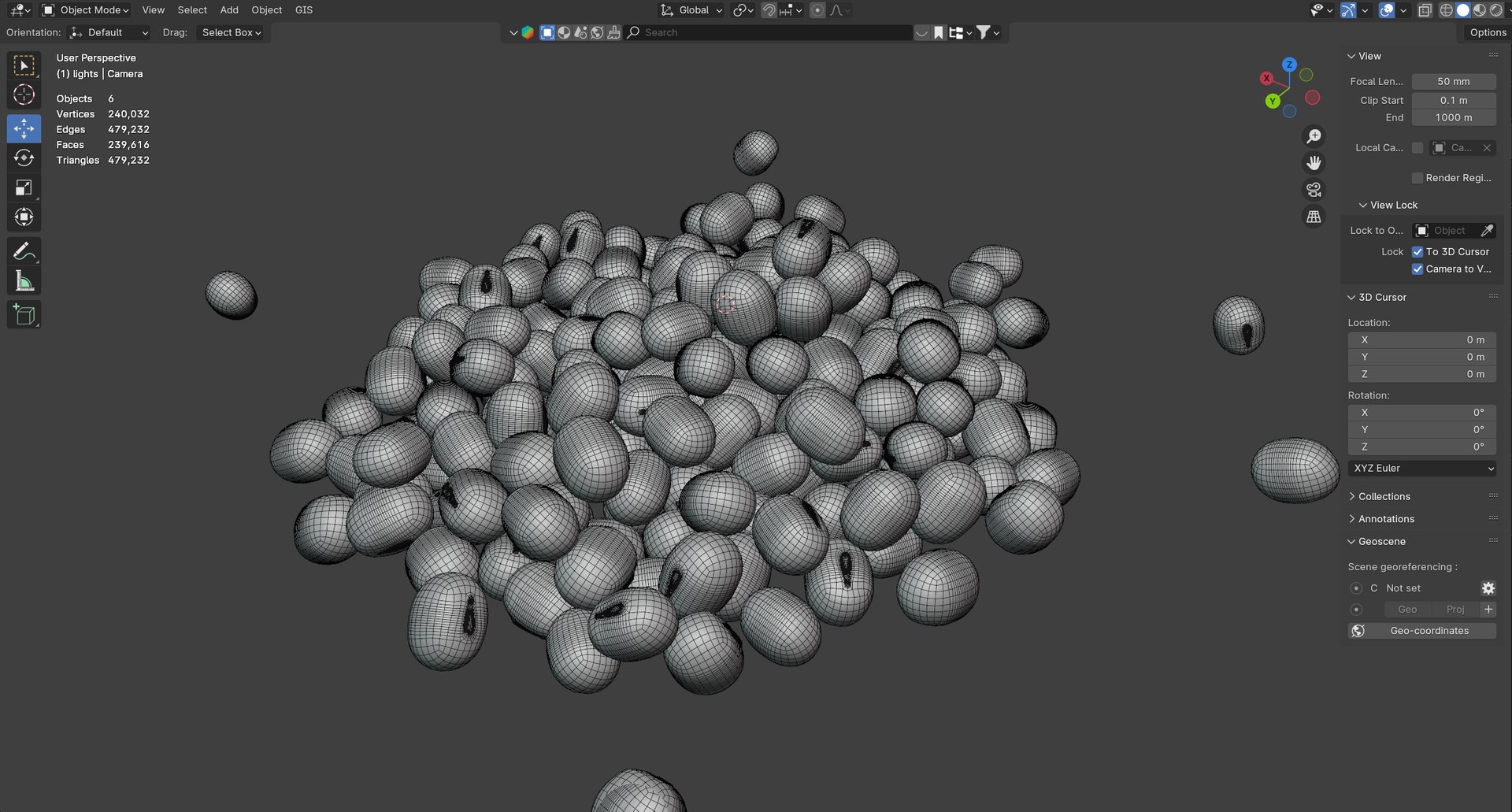This screenshot has height=812, width=1512.
Task: Open the Add menu
Action: [x=229, y=10]
